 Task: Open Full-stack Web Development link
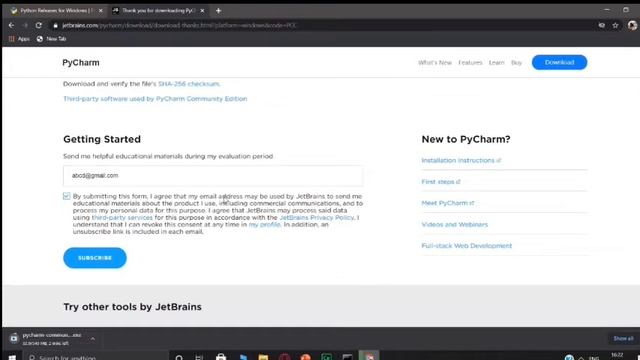467,246
